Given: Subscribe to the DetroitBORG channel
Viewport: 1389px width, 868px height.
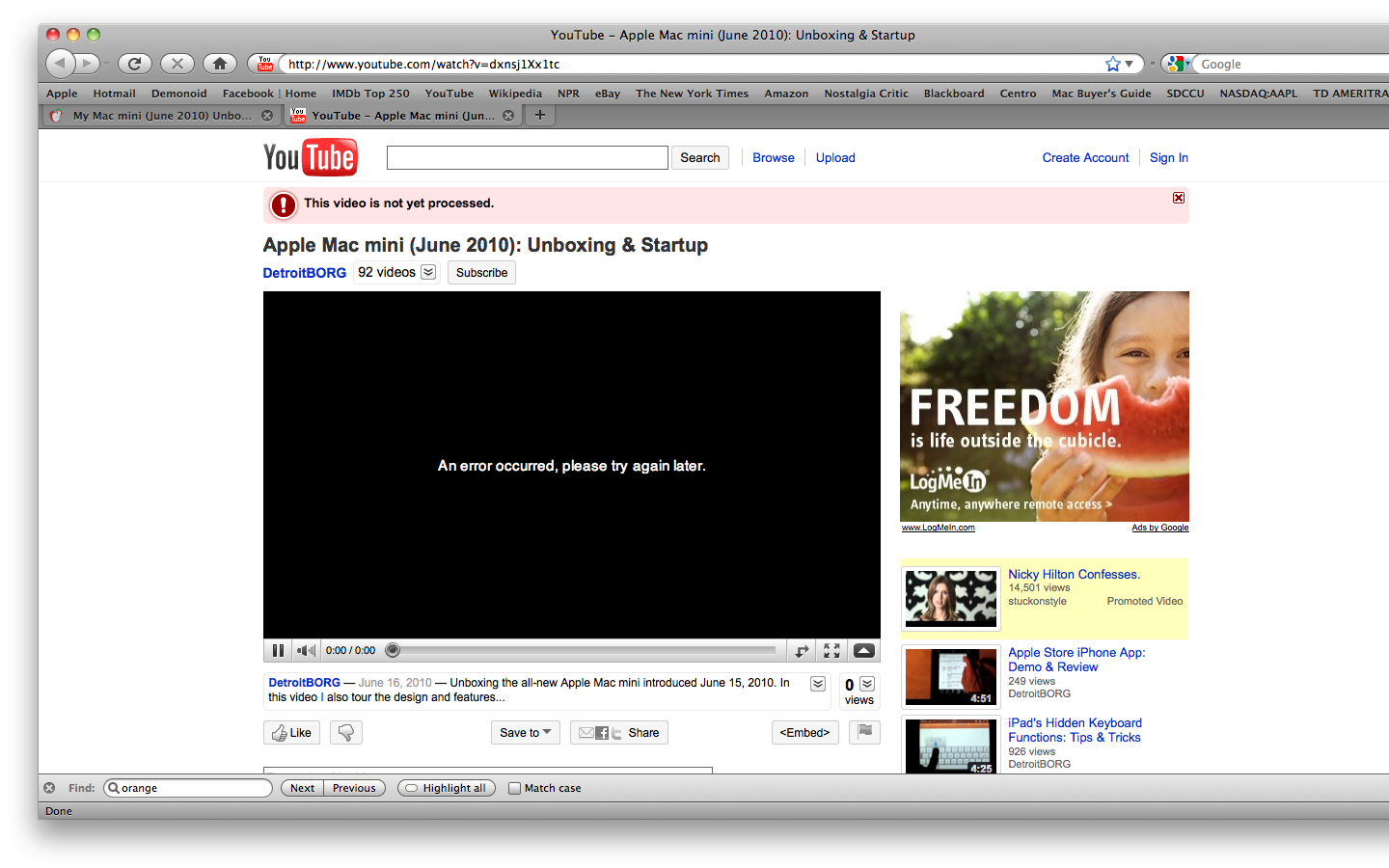Looking at the screenshot, I should [481, 273].
